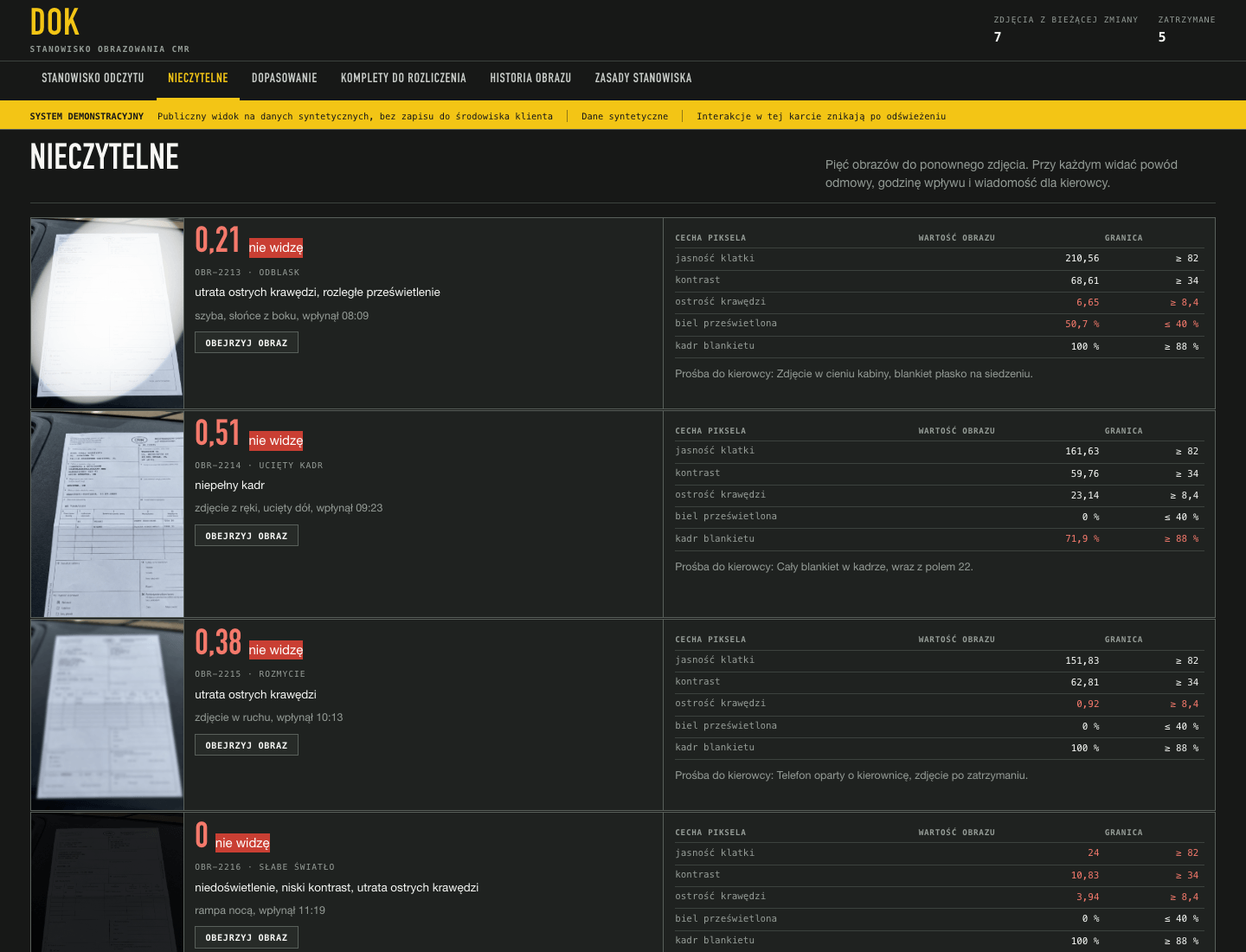Click the driver request about 'Telefon oparty o kierownicę'
The width and height of the screenshot is (1246, 952).
coord(851,775)
